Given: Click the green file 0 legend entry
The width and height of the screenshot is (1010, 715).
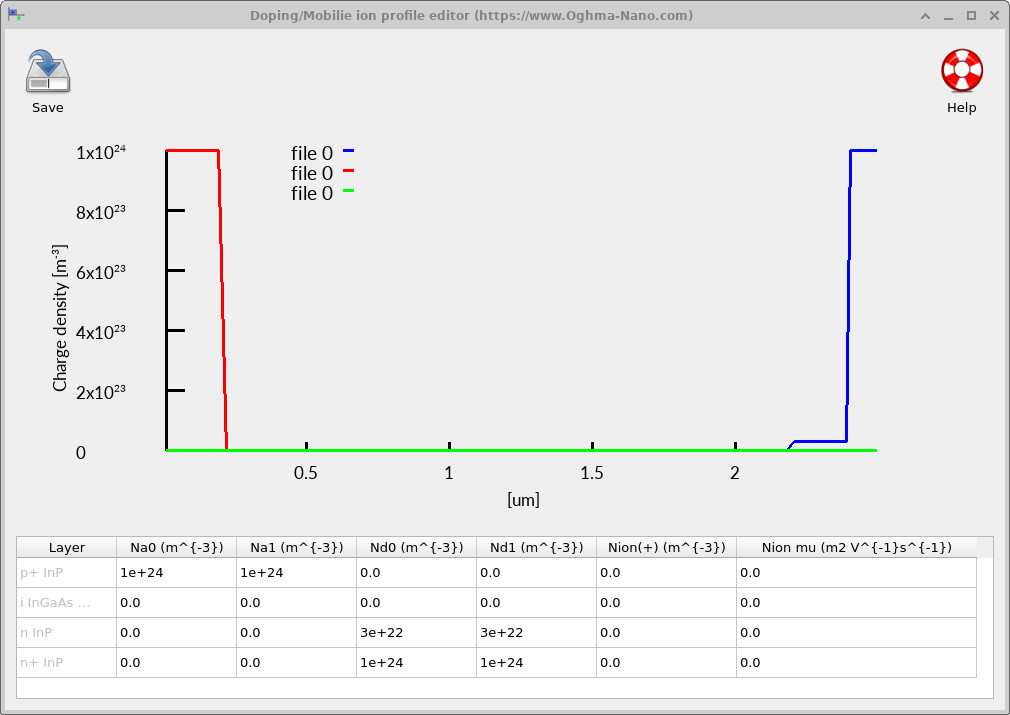Looking at the screenshot, I should click(x=322, y=193).
